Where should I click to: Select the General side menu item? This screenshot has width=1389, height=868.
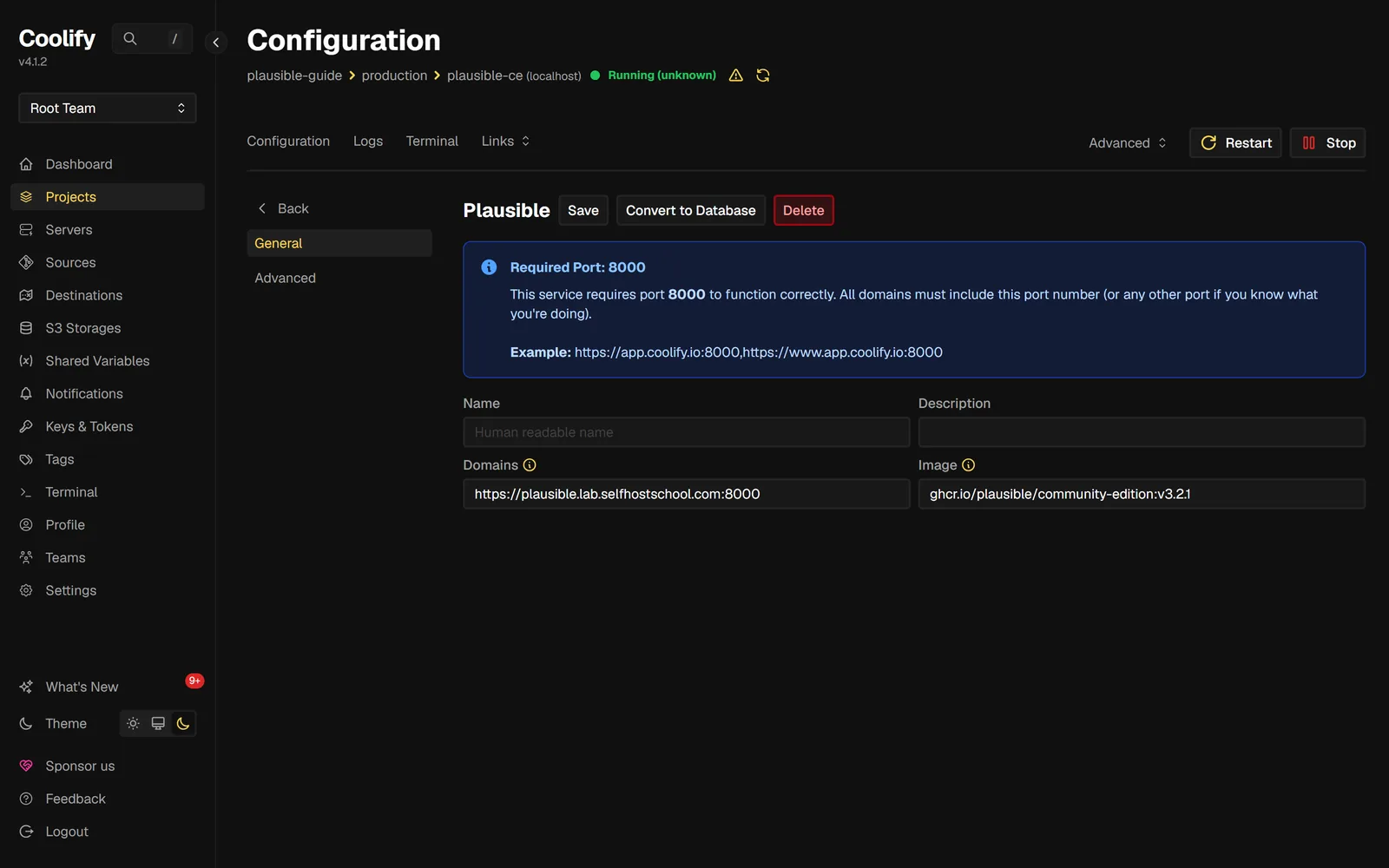(339, 243)
